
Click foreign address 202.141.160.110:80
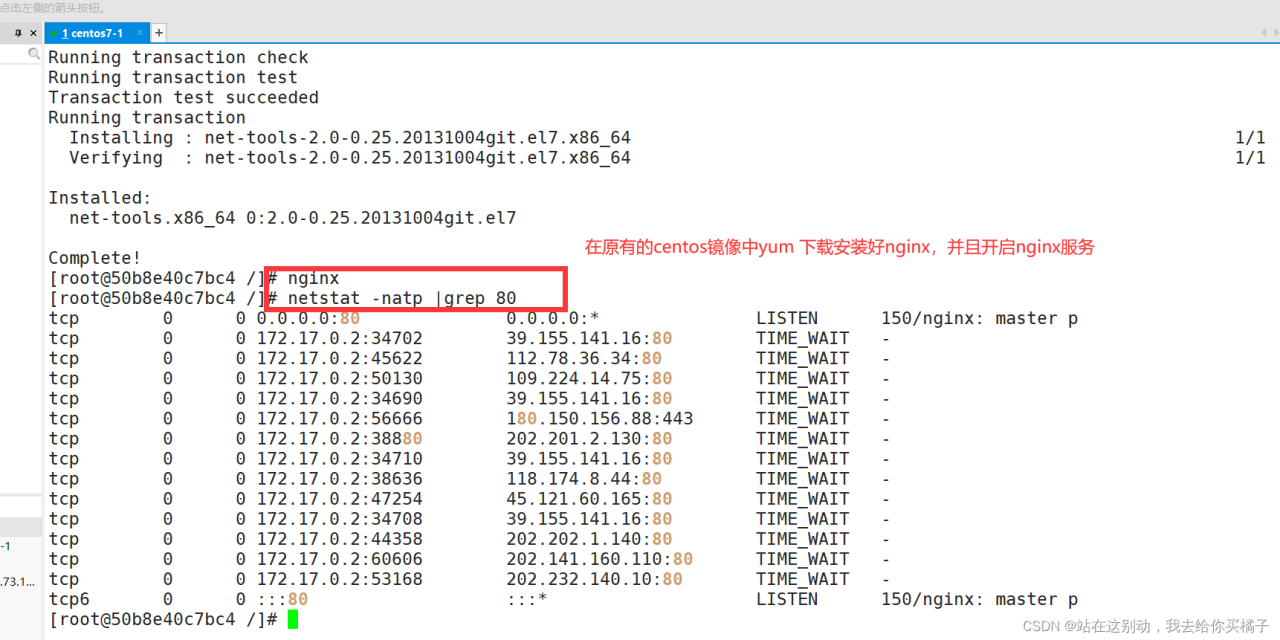[600, 558]
